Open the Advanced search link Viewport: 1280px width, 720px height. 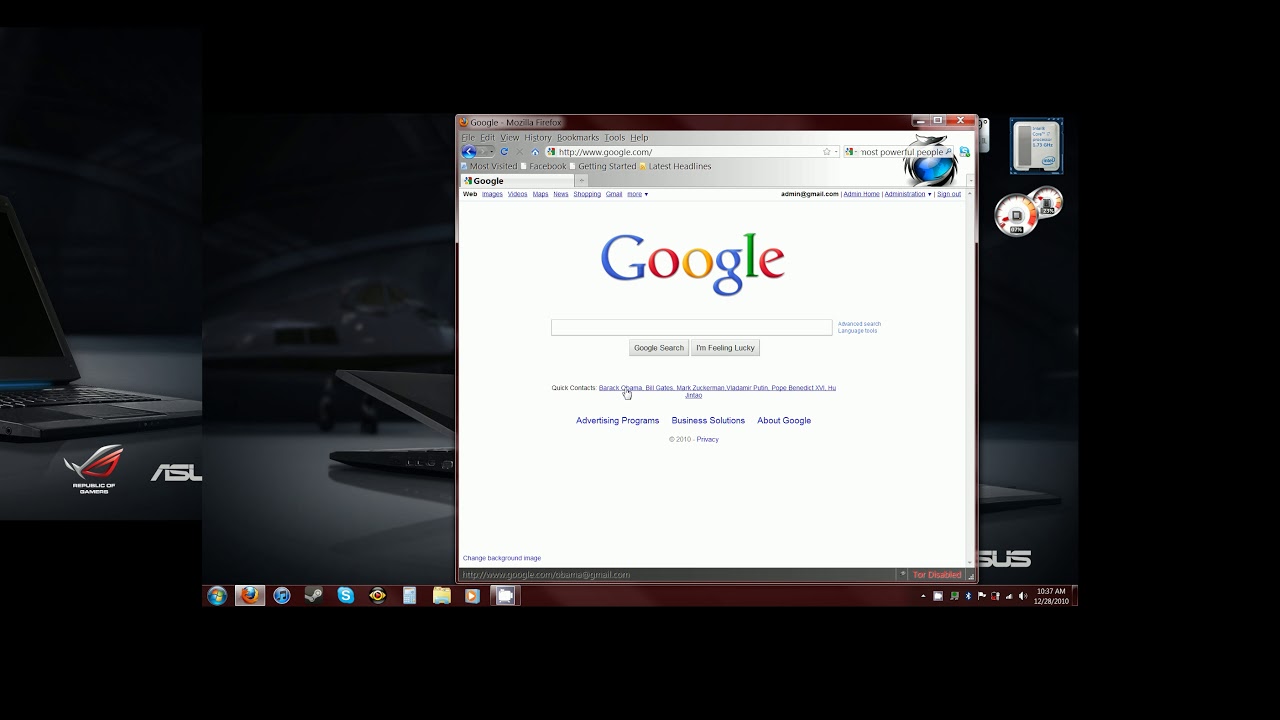pos(859,324)
